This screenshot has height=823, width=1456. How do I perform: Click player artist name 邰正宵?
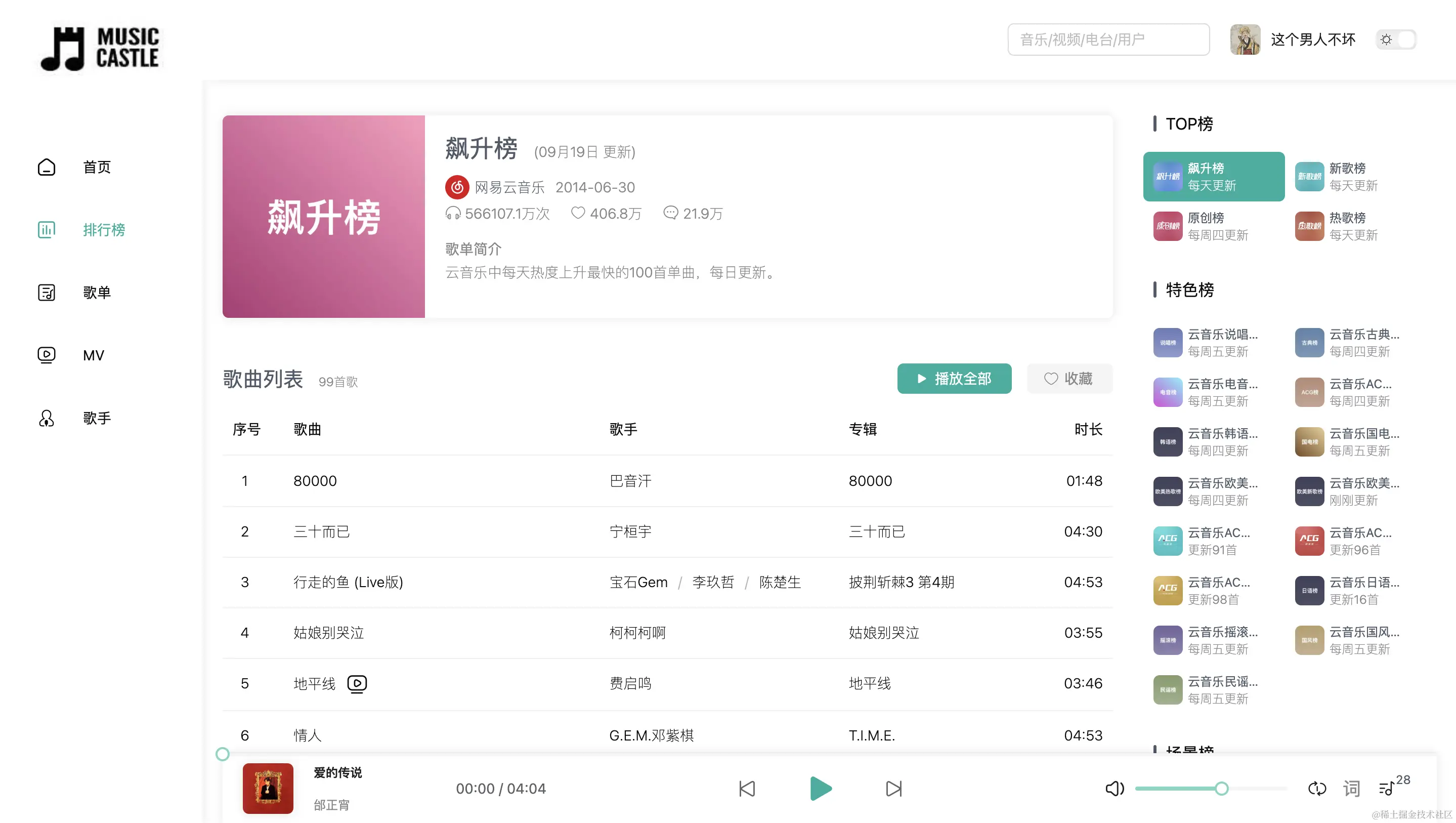[331, 805]
